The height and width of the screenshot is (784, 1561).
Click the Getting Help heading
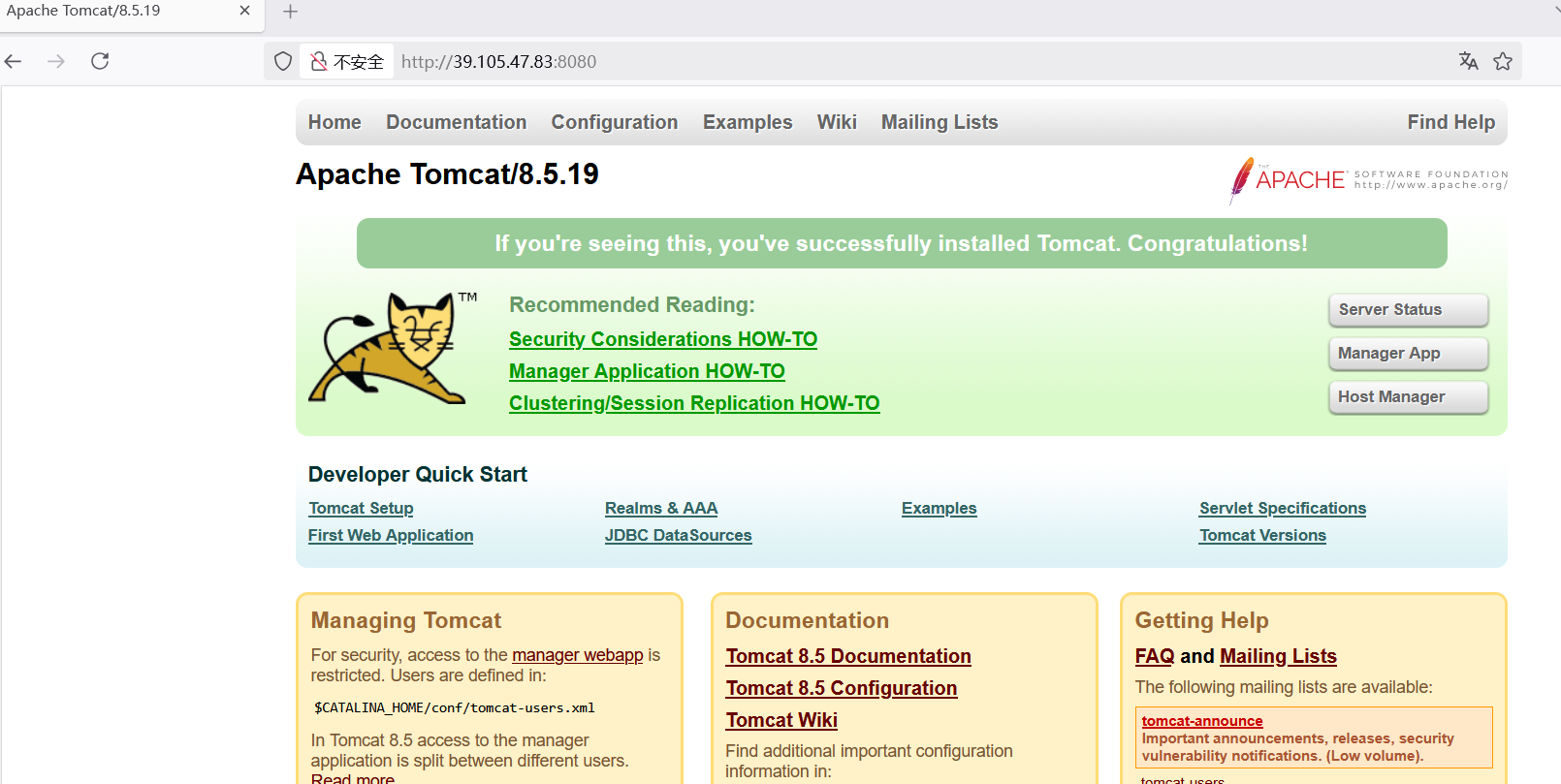coord(1202,620)
